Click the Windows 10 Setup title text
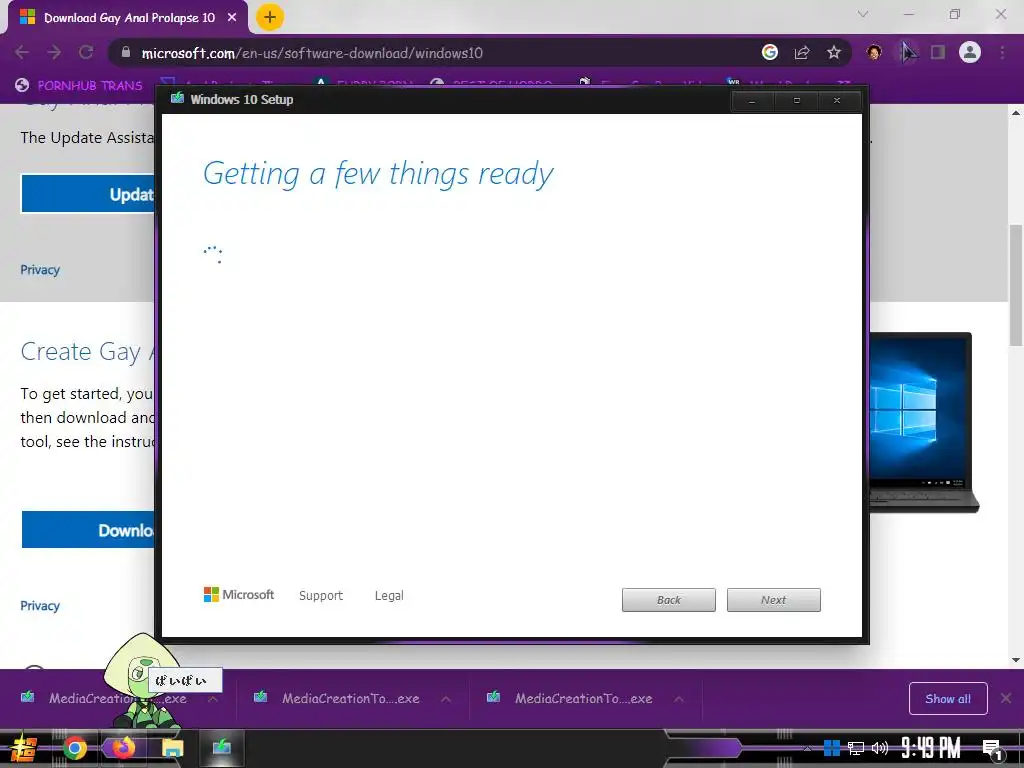This screenshot has width=1024, height=768. pos(242,99)
